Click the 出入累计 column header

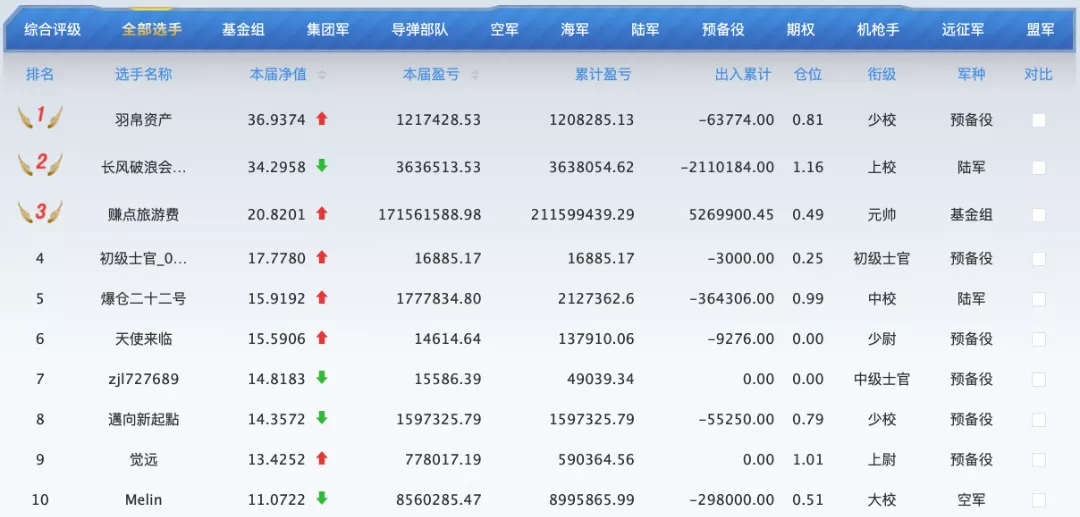coord(743,75)
